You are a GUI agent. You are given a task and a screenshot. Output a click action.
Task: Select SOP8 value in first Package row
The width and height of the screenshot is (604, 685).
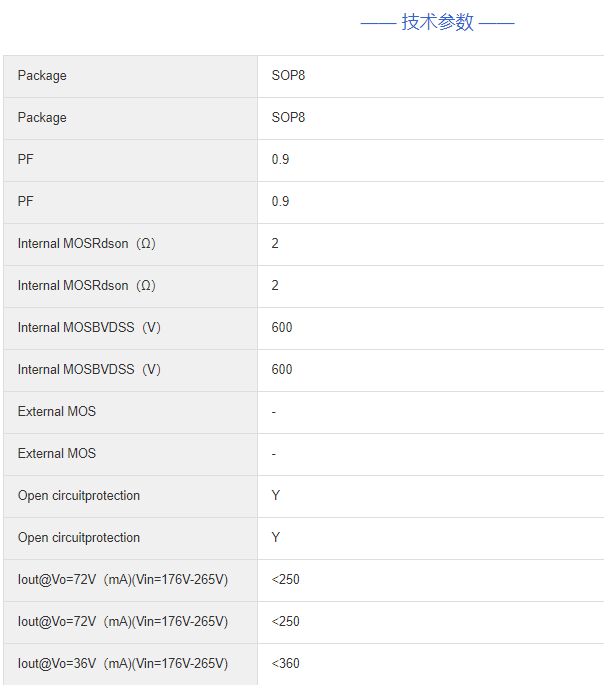[288, 76]
